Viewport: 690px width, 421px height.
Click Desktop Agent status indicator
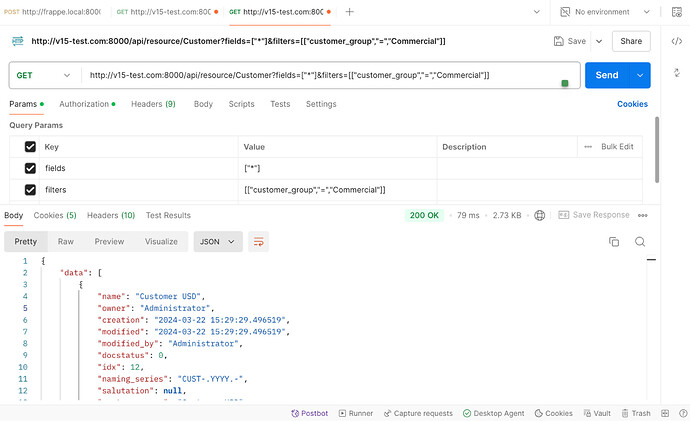pyautogui.click(x=493, y=414)
